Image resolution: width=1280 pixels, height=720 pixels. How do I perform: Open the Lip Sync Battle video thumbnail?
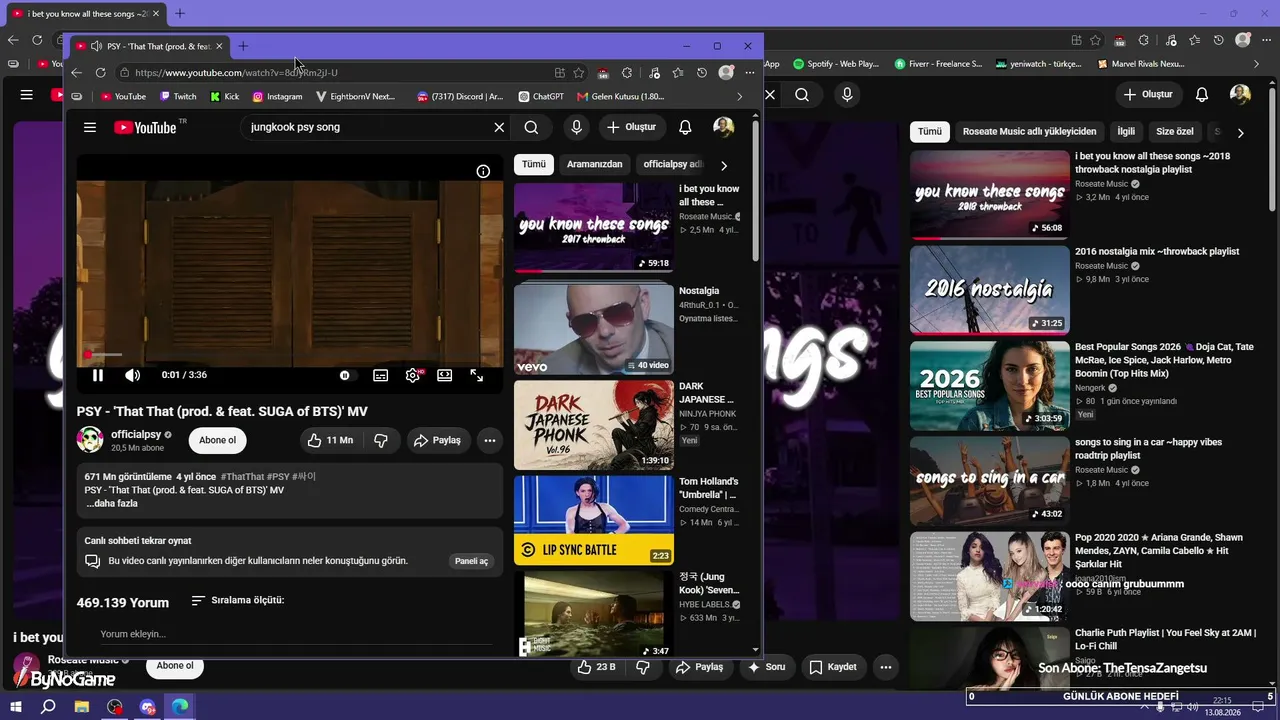594,520
